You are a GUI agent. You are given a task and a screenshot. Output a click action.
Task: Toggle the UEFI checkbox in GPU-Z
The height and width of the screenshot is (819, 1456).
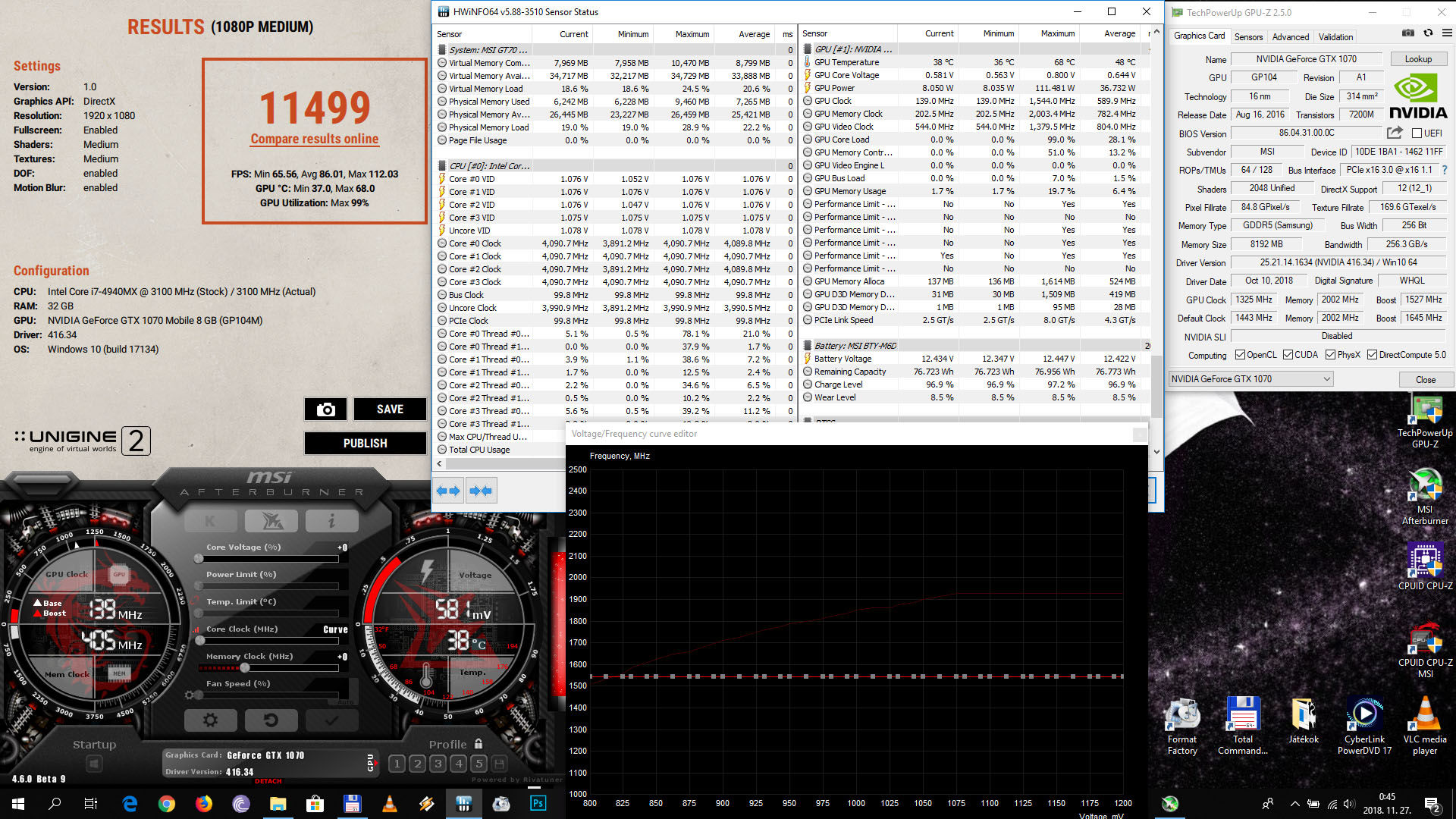(x=1417, y=133)
